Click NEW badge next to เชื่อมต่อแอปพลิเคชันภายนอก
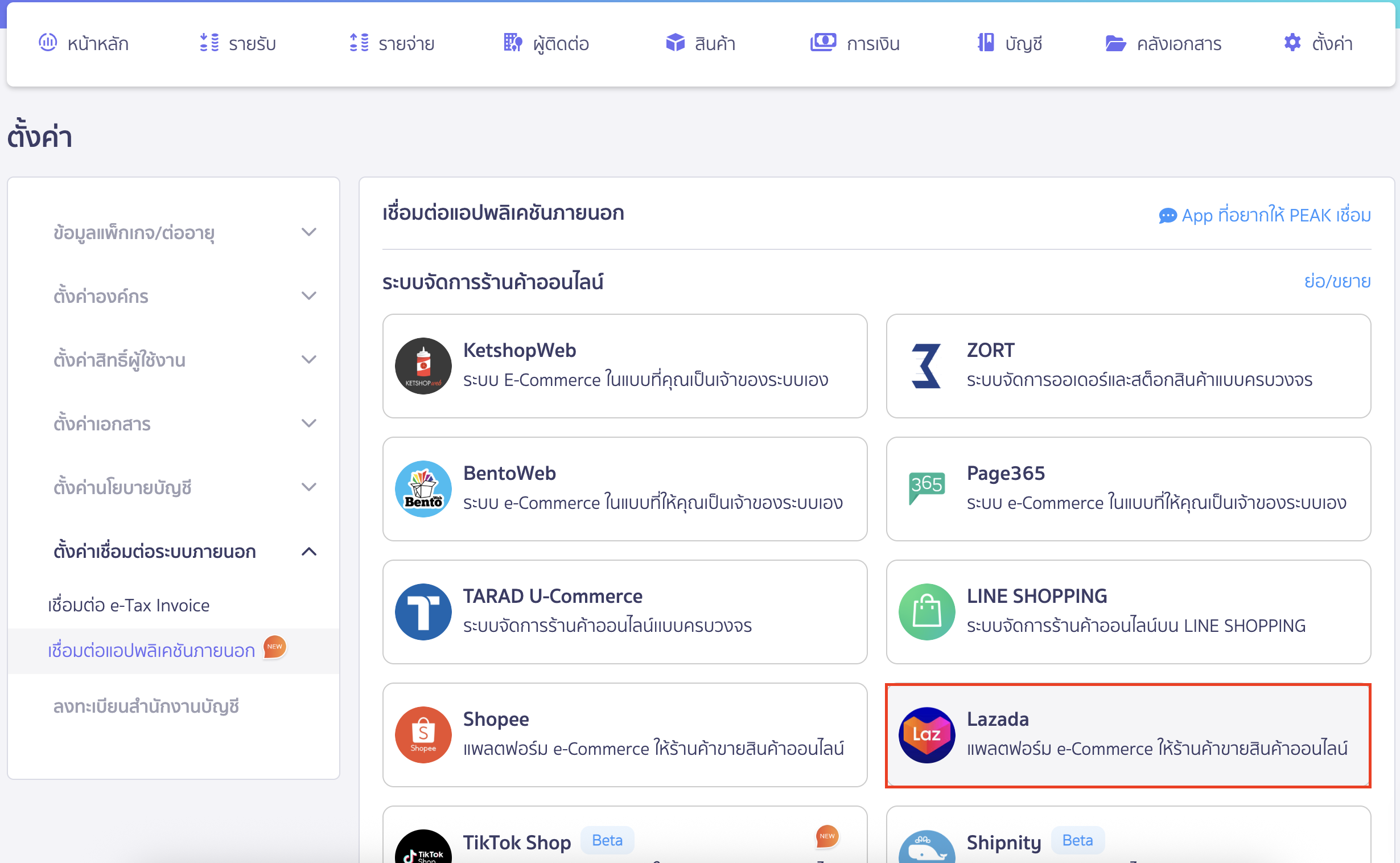This screenshot has width=1400, height=863. point(275,647)
